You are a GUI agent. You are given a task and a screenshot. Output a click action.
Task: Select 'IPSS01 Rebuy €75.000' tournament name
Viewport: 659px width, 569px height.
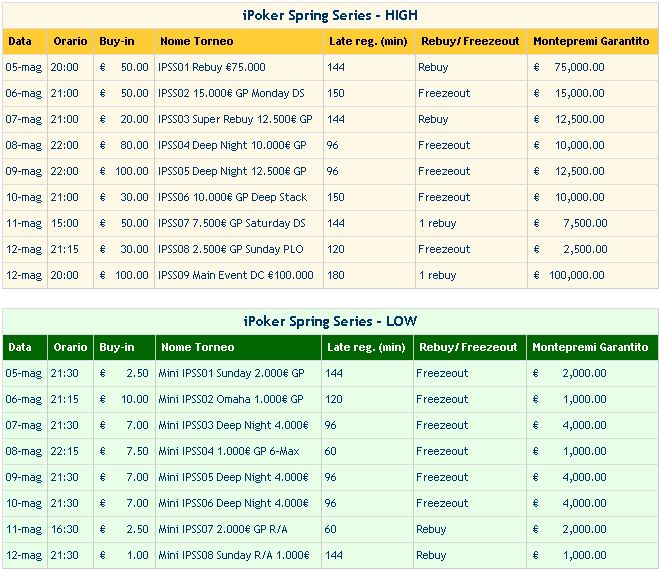point(212,67)
